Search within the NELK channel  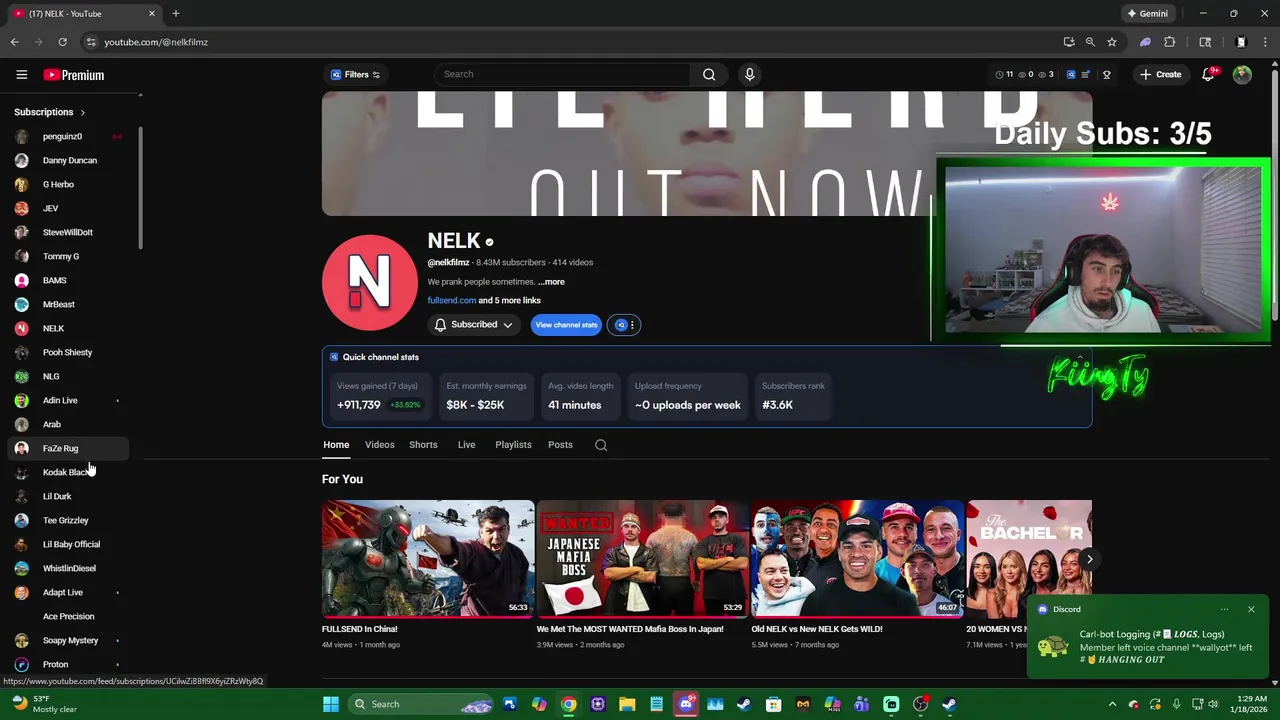click(601, 445)
